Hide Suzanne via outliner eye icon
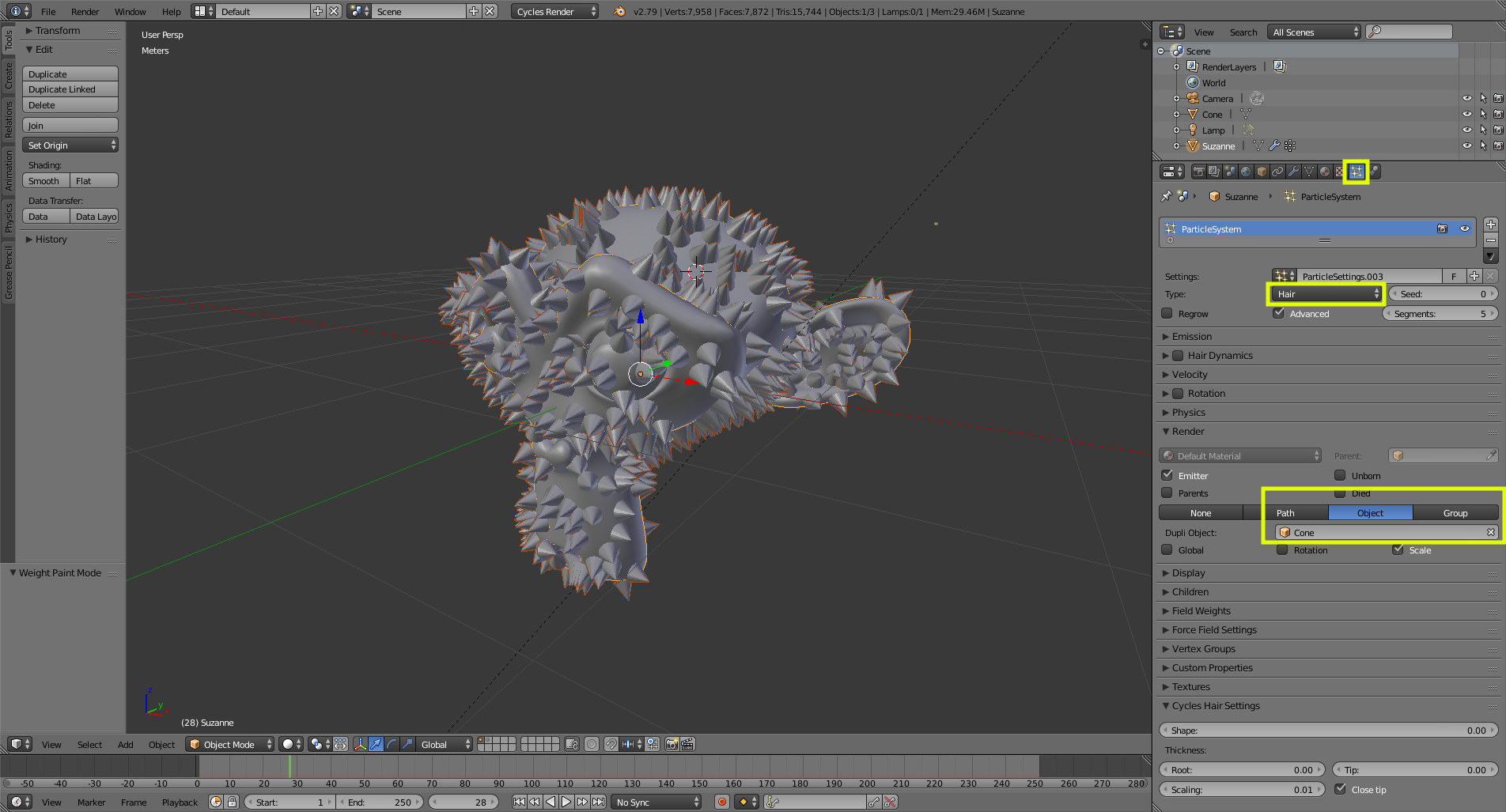 1467,145
